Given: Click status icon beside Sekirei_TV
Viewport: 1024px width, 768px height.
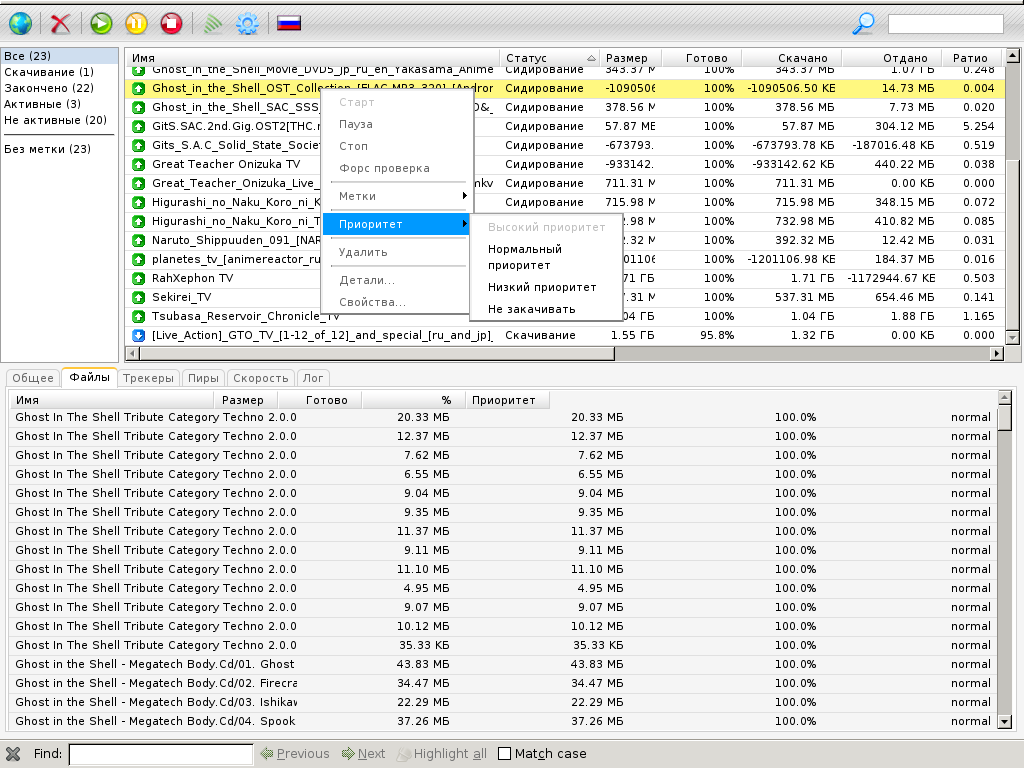Looking at the screenshot, I should coord(138,298).
